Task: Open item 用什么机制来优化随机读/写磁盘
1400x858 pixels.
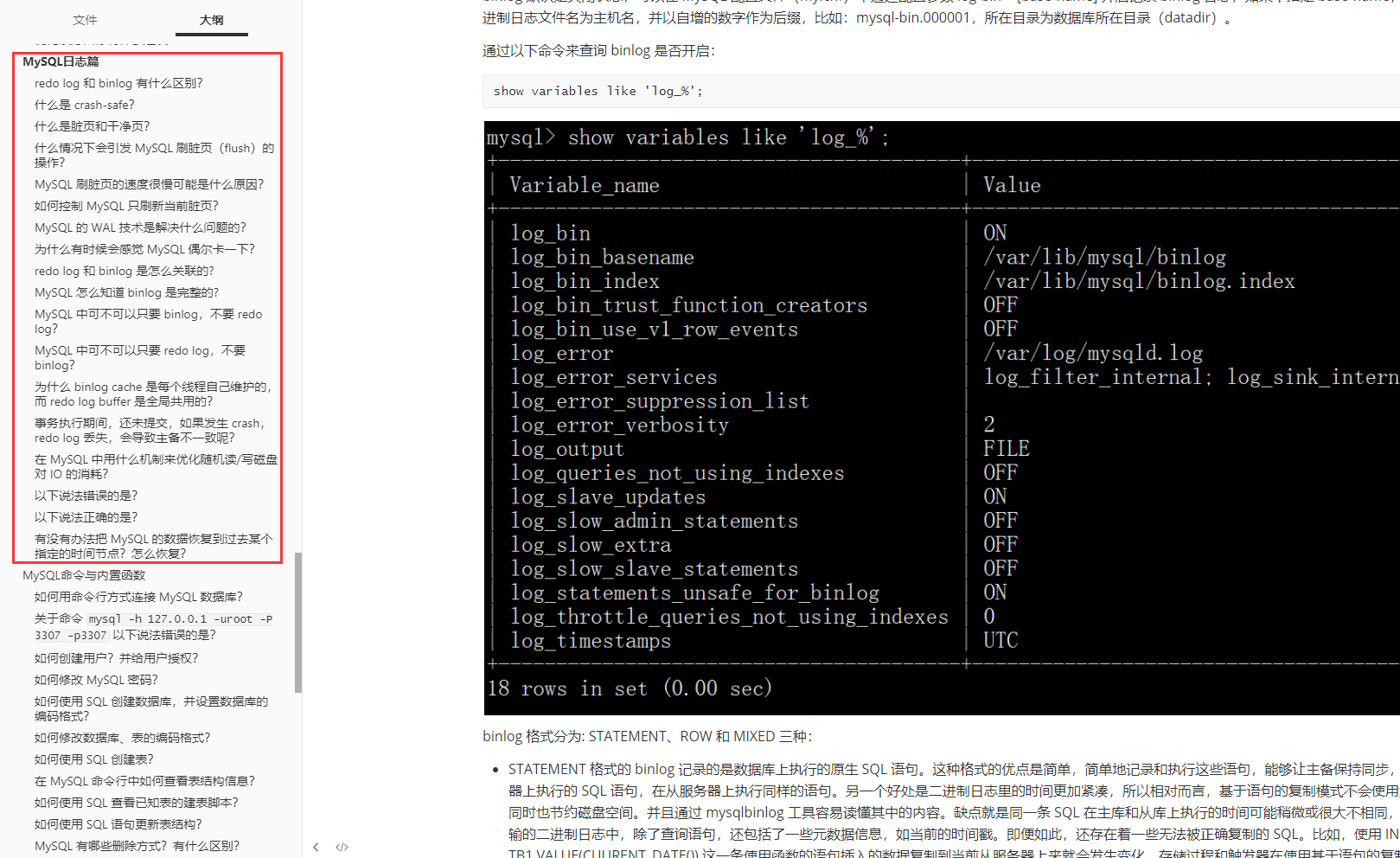Action: (x=156, y=466)
